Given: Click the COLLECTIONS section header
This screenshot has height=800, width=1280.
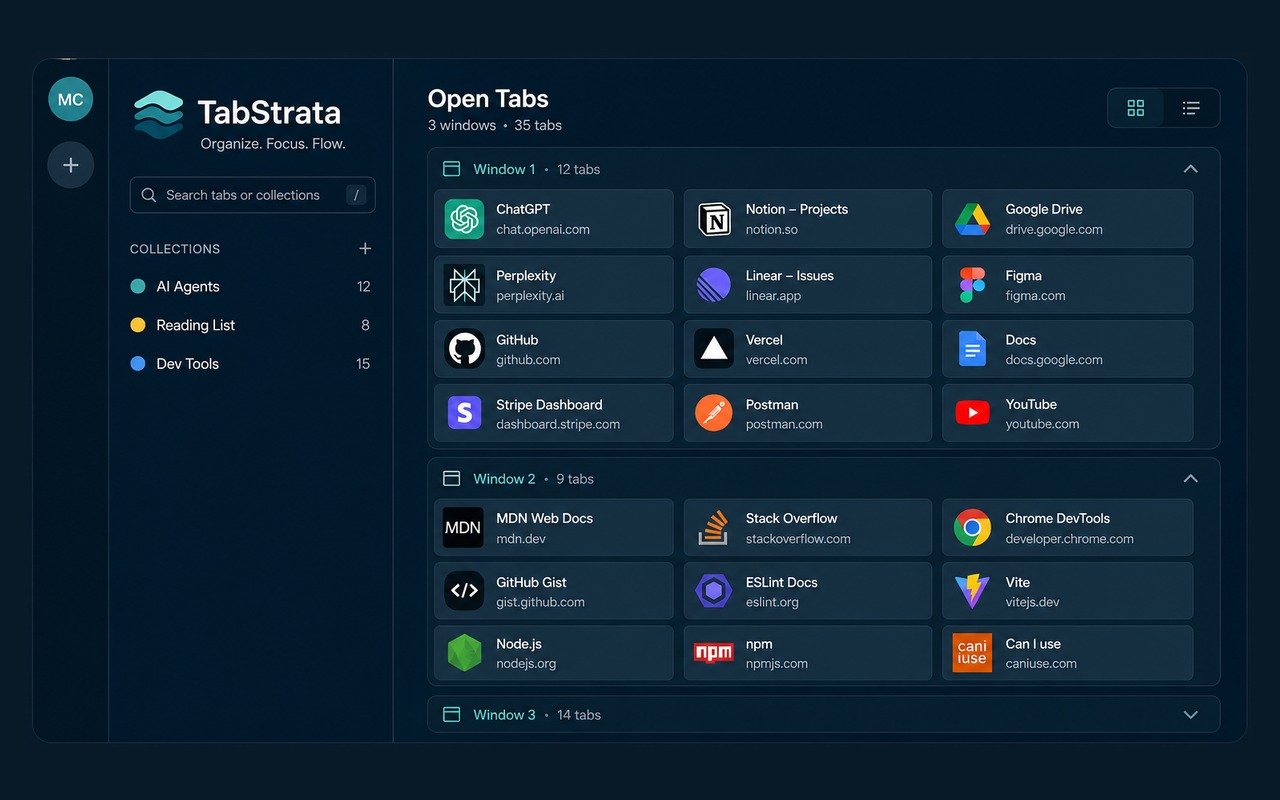Looking at the screenshot, I should point(175,249).
